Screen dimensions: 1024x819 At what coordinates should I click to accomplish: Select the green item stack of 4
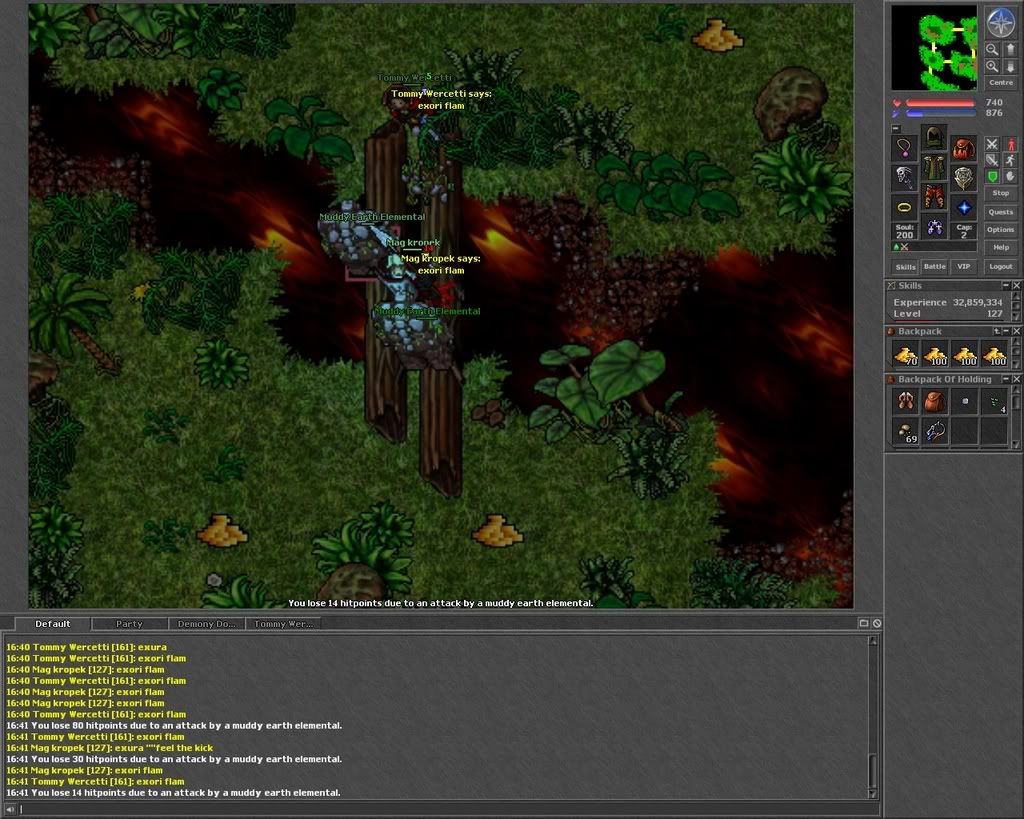coord(995,402)
